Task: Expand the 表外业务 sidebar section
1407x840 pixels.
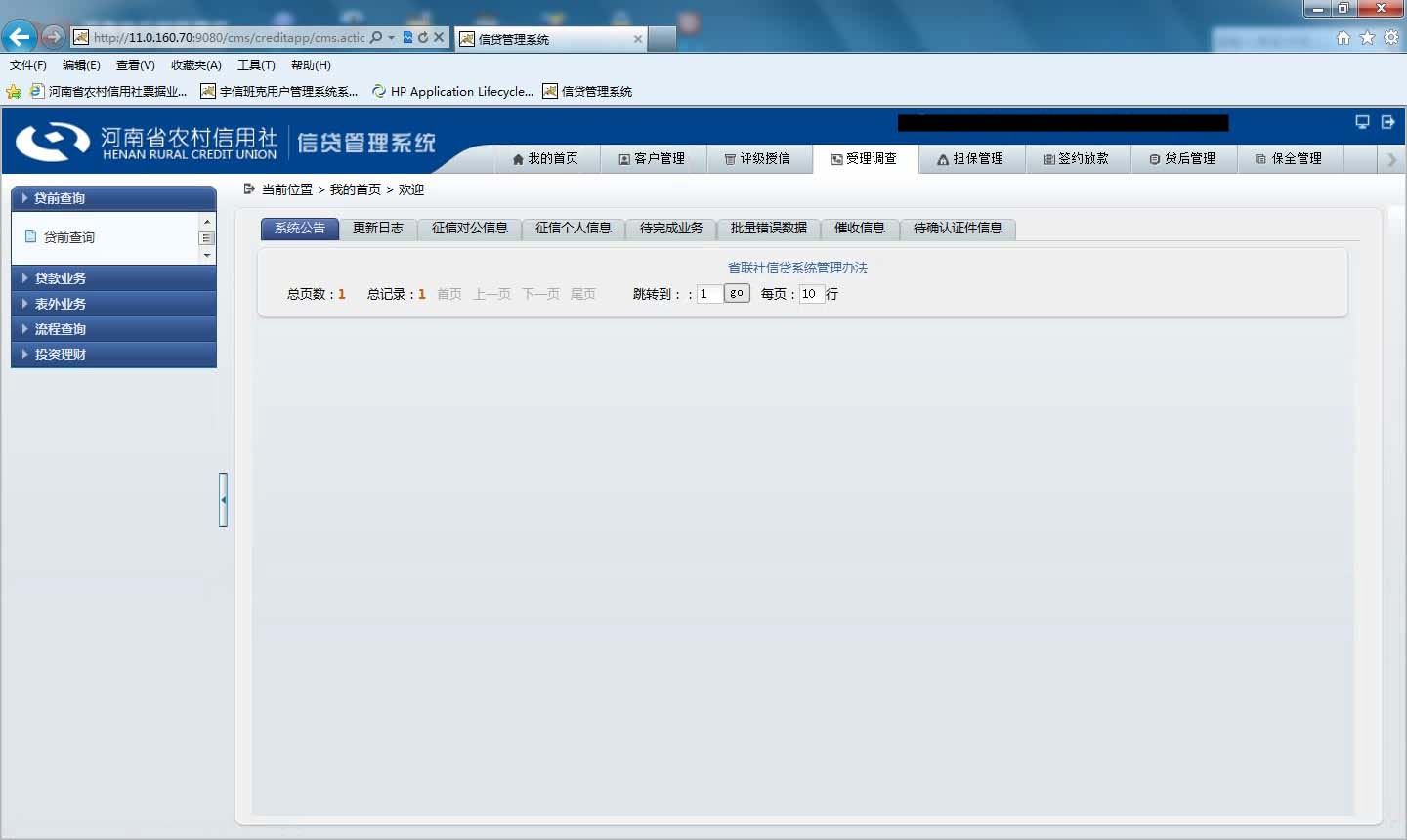Action: click(113, 304)
